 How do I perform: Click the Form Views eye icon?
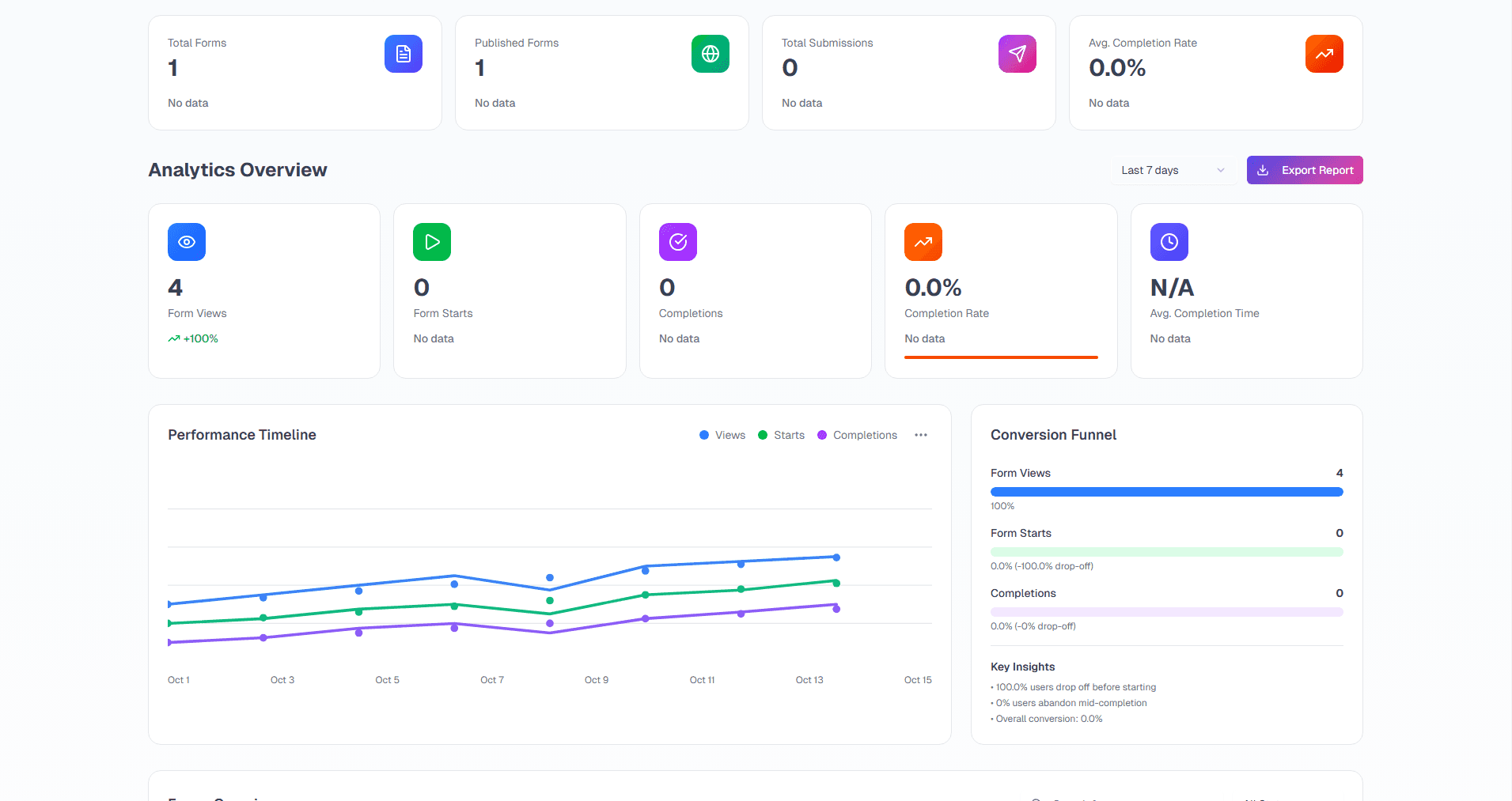[187, 242]
